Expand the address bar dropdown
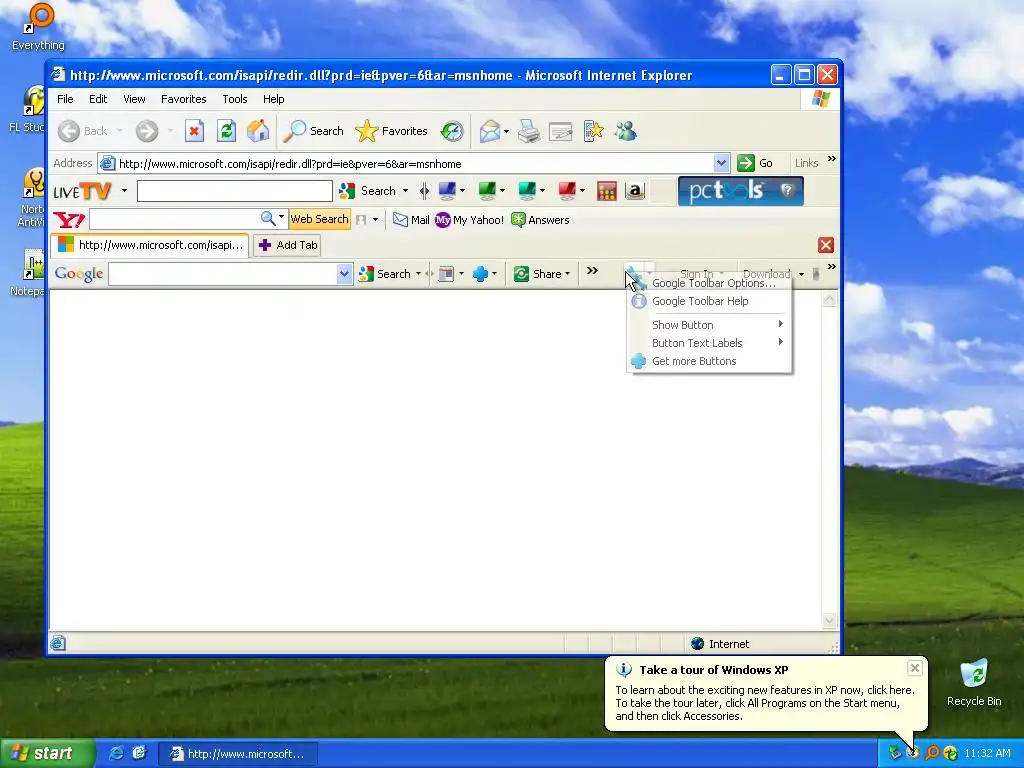The height and width of the screenshot is (768, 1024). click(721, 163)
